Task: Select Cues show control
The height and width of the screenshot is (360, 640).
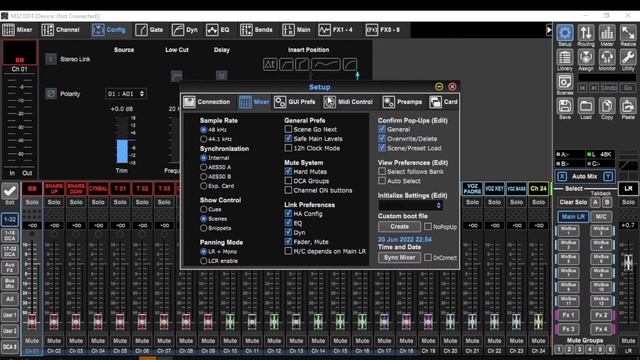Action: (203, 209)
